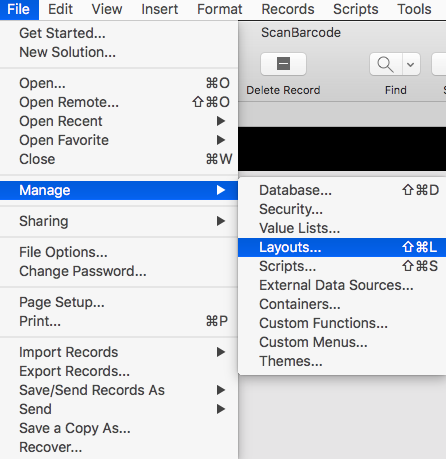Image resolution: width=446 pixels, height=459 pixels.
Task: Open Scripts... in Manage submenu
Action: (342, 266)
